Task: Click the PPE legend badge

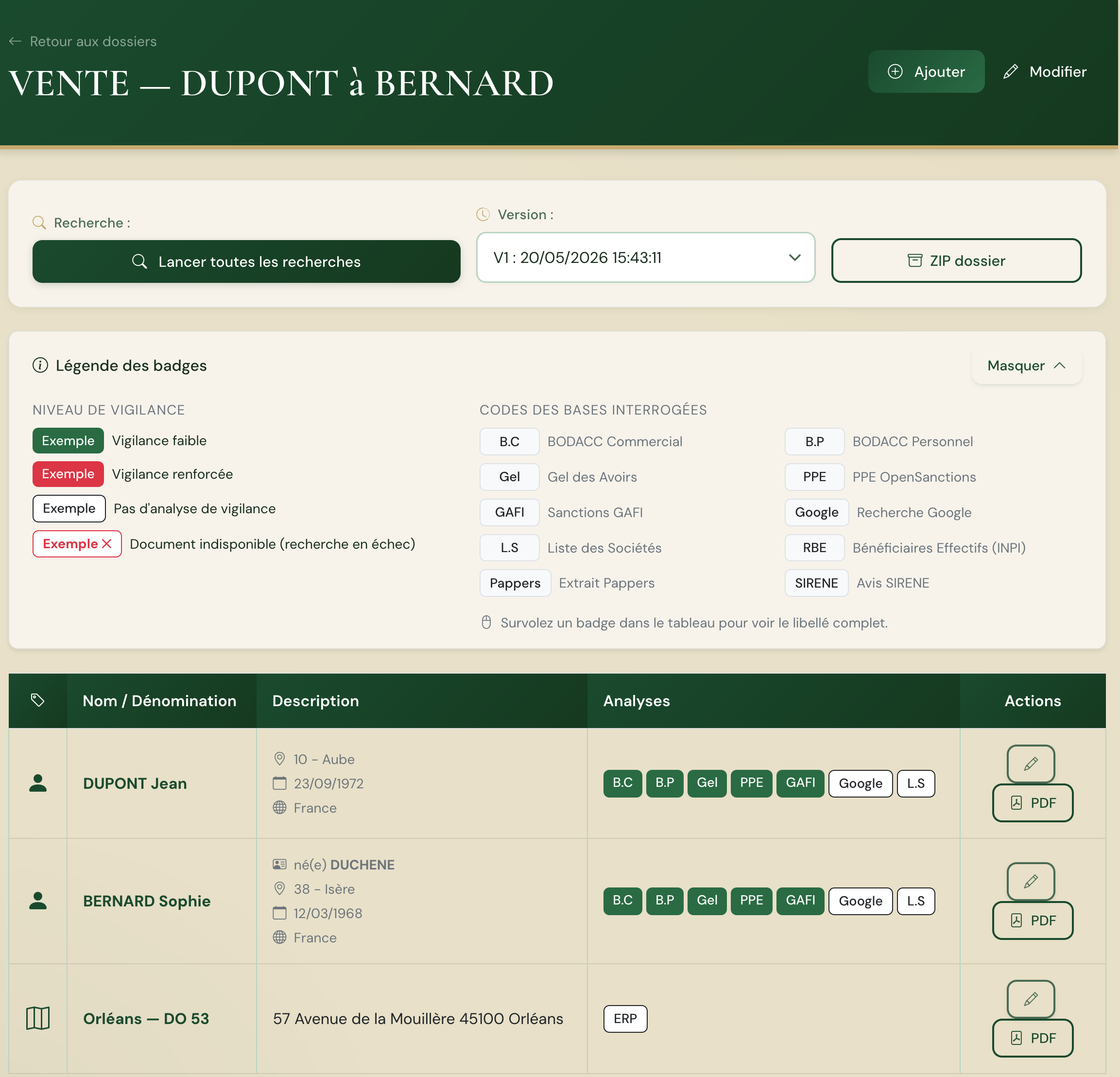Action: coord(814,477)
